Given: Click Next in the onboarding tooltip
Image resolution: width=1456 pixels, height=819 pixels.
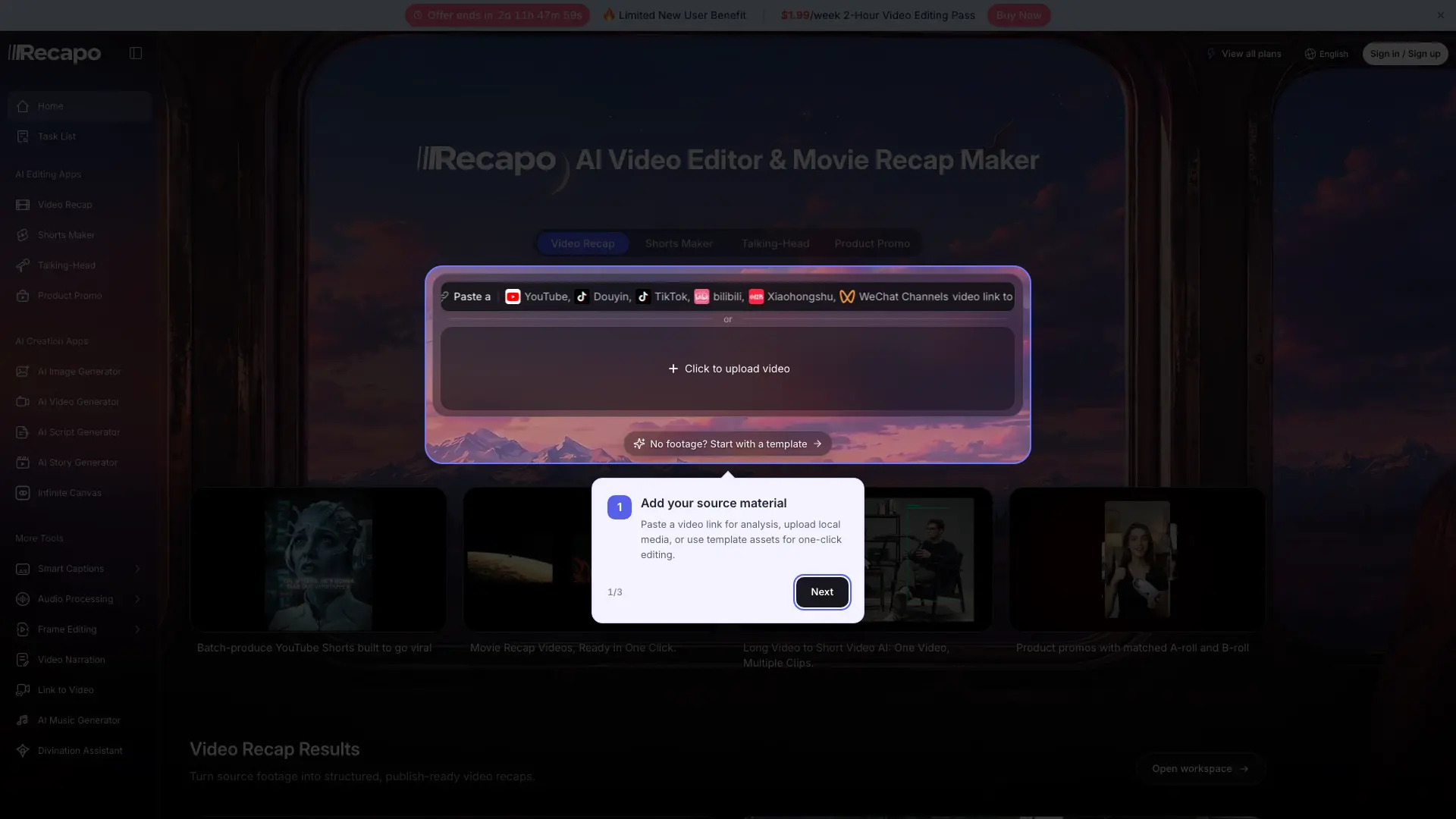Looking at the screenshot, I should pyautogui.click(x=822, y=592).
